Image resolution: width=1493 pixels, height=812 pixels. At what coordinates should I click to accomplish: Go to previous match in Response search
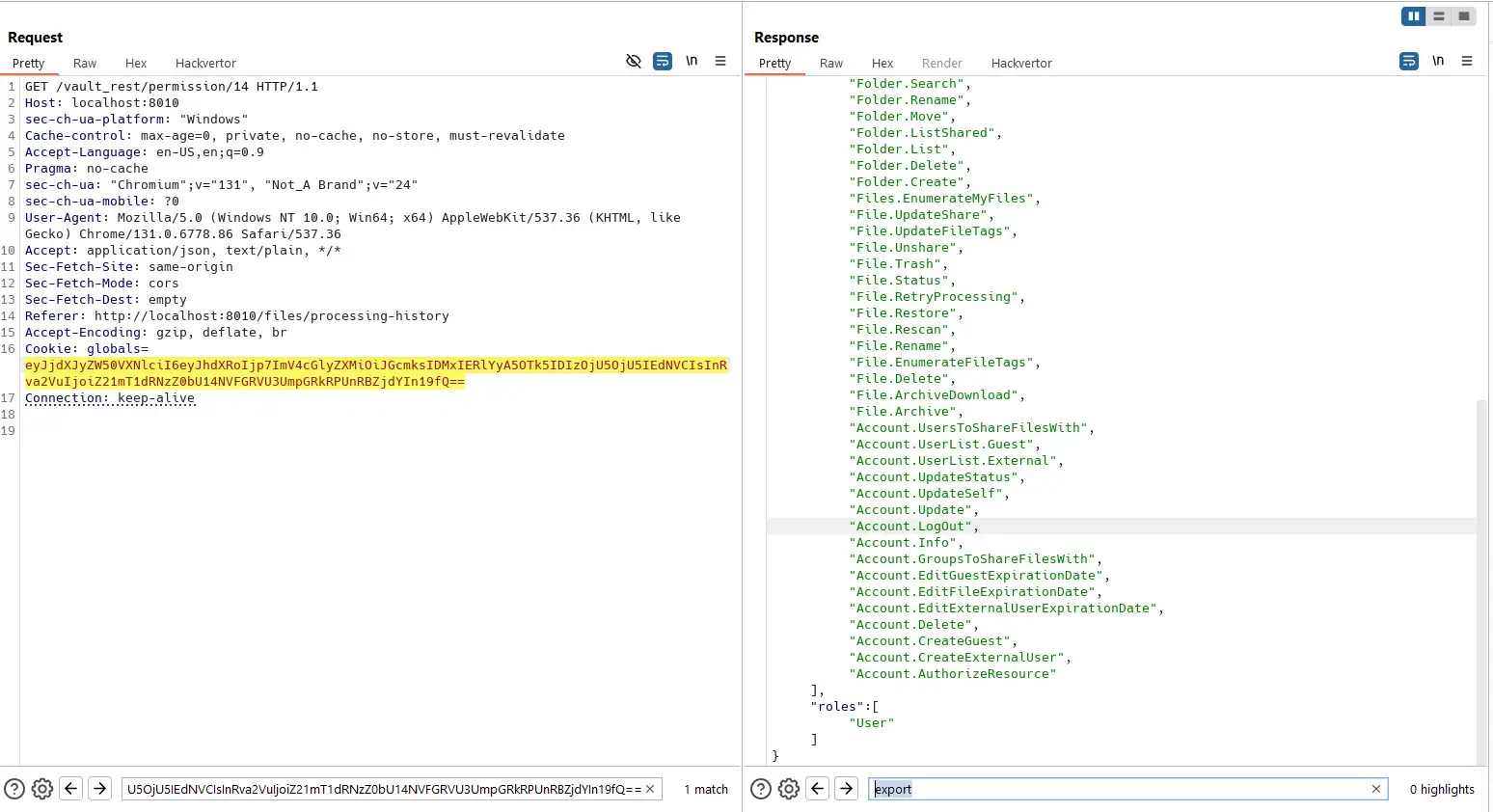[x=818, y=789]
